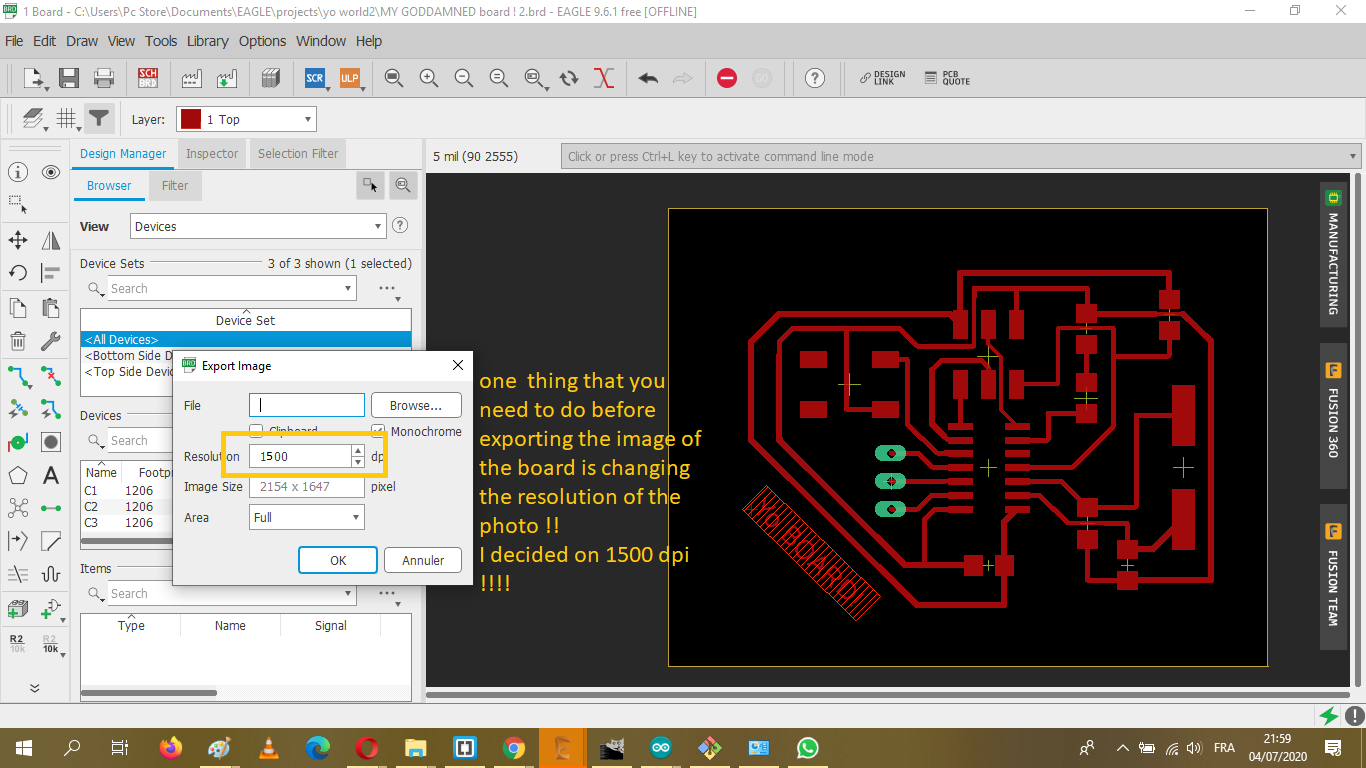Open the Info tool in the left palette
This screenshot has width=1366, height=768.
[17, 172]
